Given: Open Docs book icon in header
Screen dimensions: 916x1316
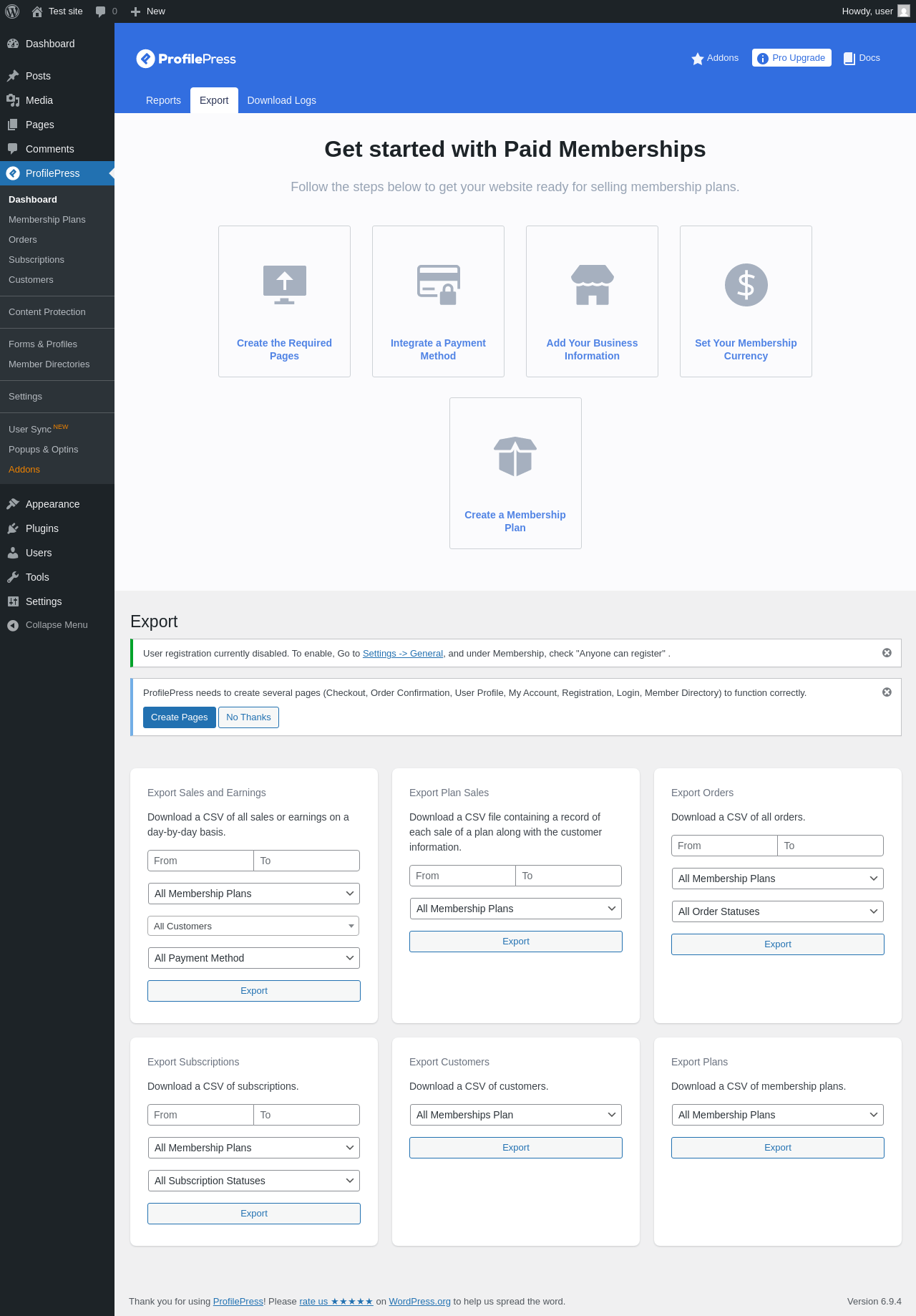Looking at the screenshot, I should 849,58.
